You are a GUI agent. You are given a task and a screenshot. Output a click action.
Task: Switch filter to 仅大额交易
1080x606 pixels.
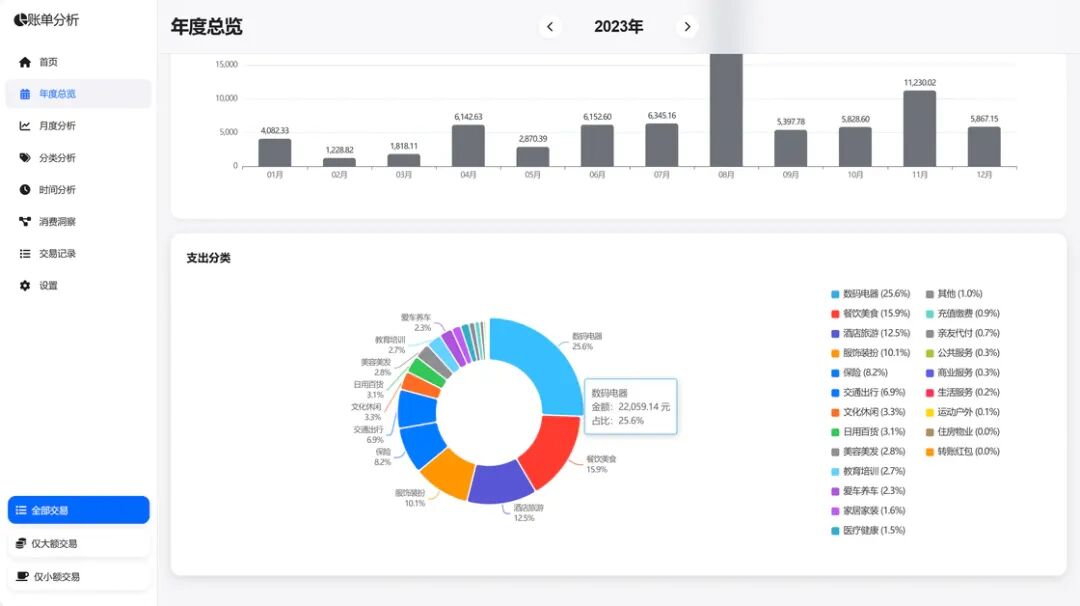point(79,543)
